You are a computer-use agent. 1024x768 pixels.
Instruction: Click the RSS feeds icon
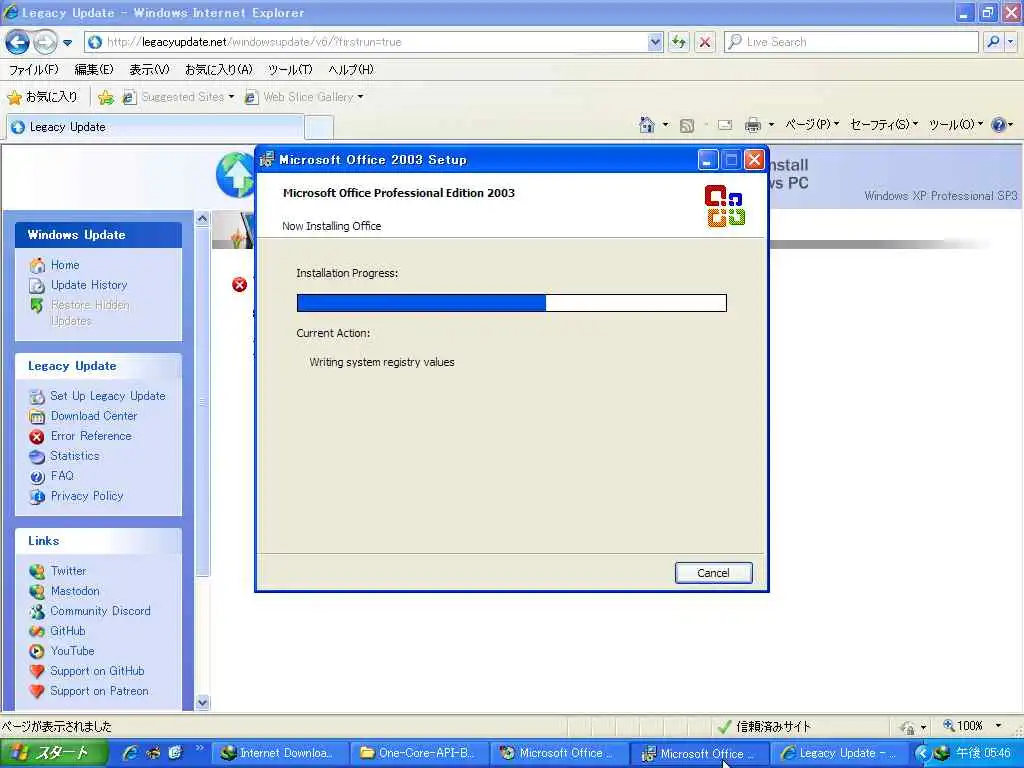coord(686,125)
